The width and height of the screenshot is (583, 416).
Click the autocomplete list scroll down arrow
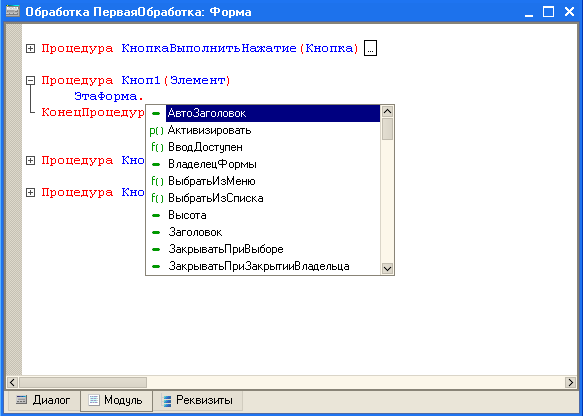[x=387, y=268]
